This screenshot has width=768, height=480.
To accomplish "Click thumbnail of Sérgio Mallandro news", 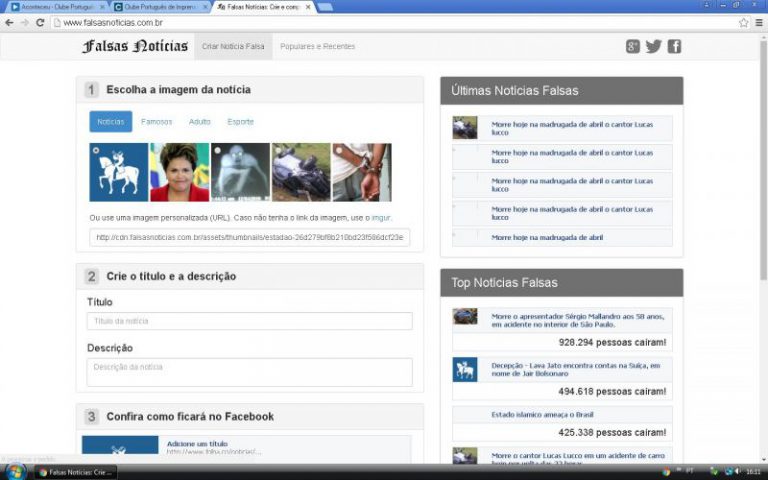I will (x=464, y=316).
